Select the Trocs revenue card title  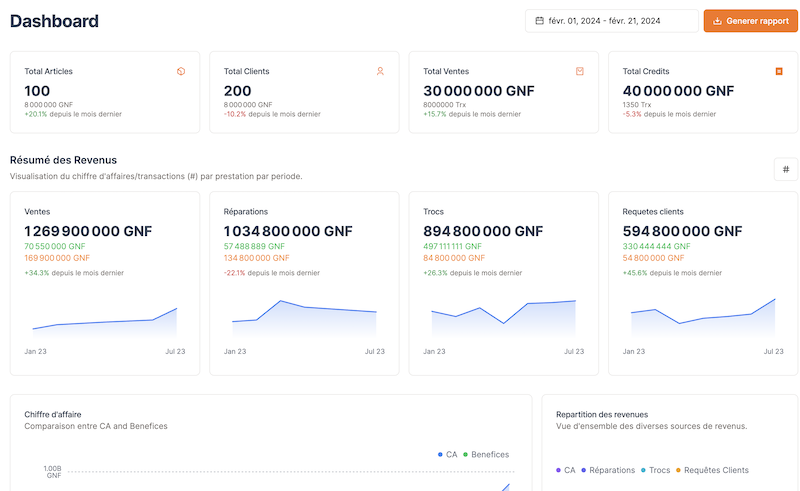click(434, 212)
